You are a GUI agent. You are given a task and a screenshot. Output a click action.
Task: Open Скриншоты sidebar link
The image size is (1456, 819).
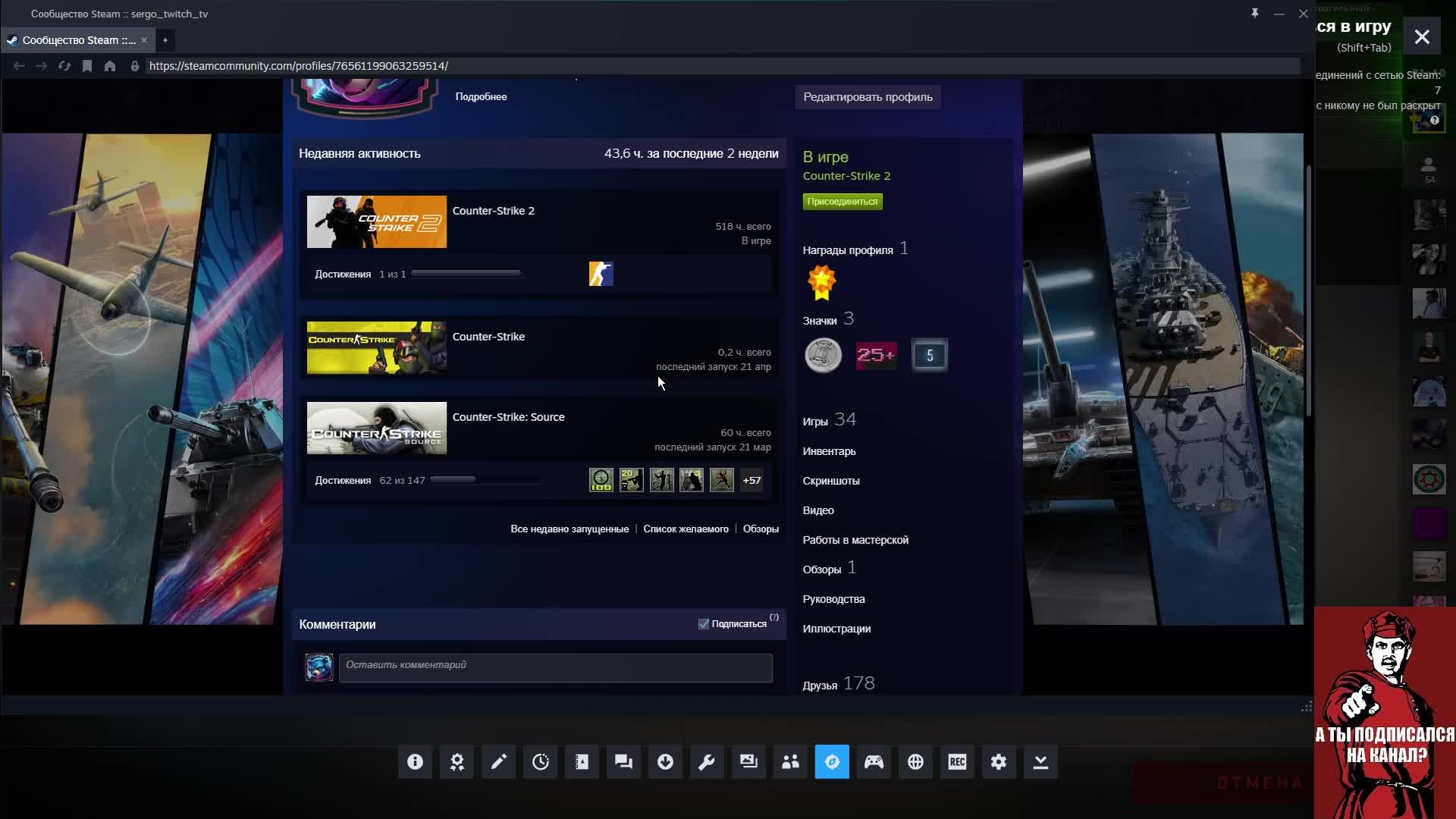831,481
